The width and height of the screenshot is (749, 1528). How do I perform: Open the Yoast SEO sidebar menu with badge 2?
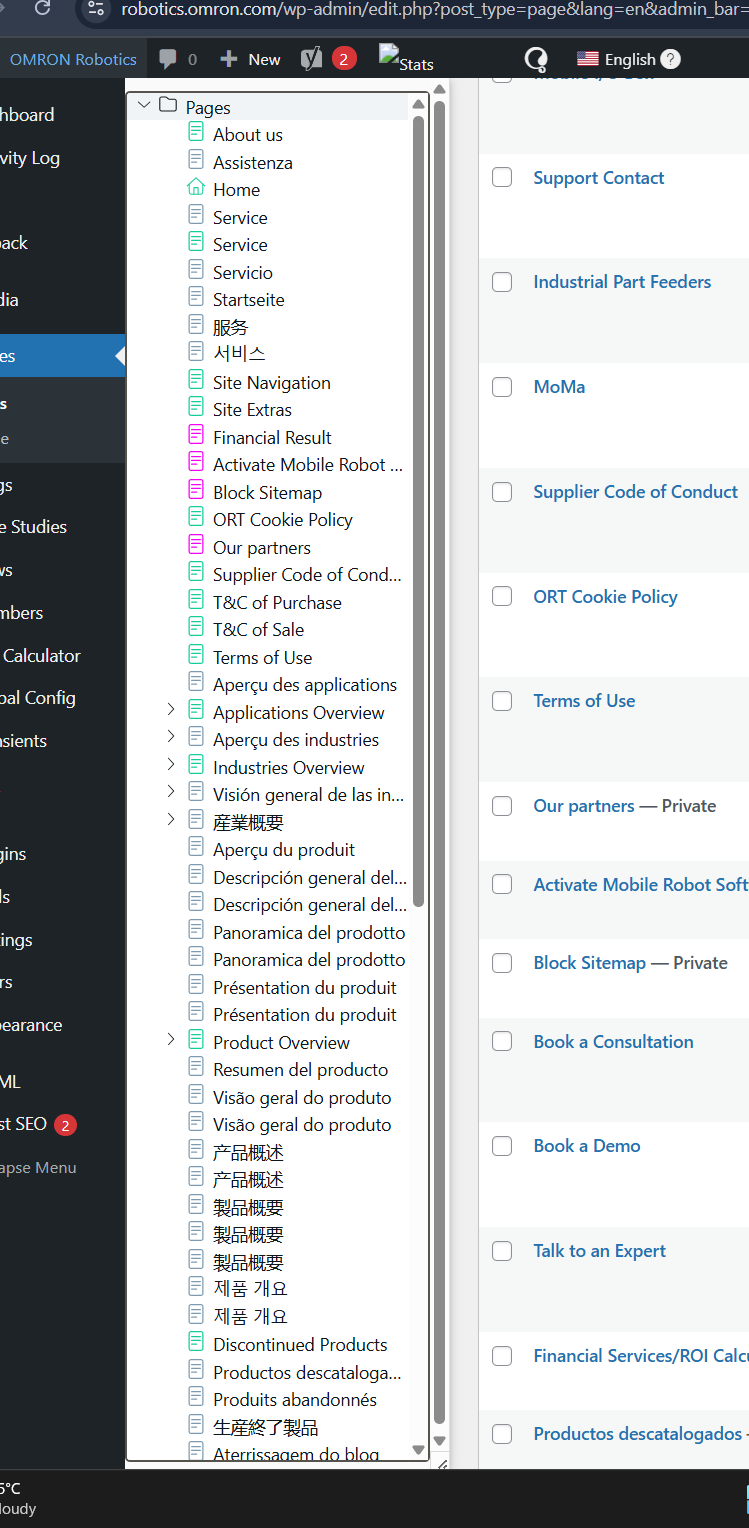coord(38,1124)
